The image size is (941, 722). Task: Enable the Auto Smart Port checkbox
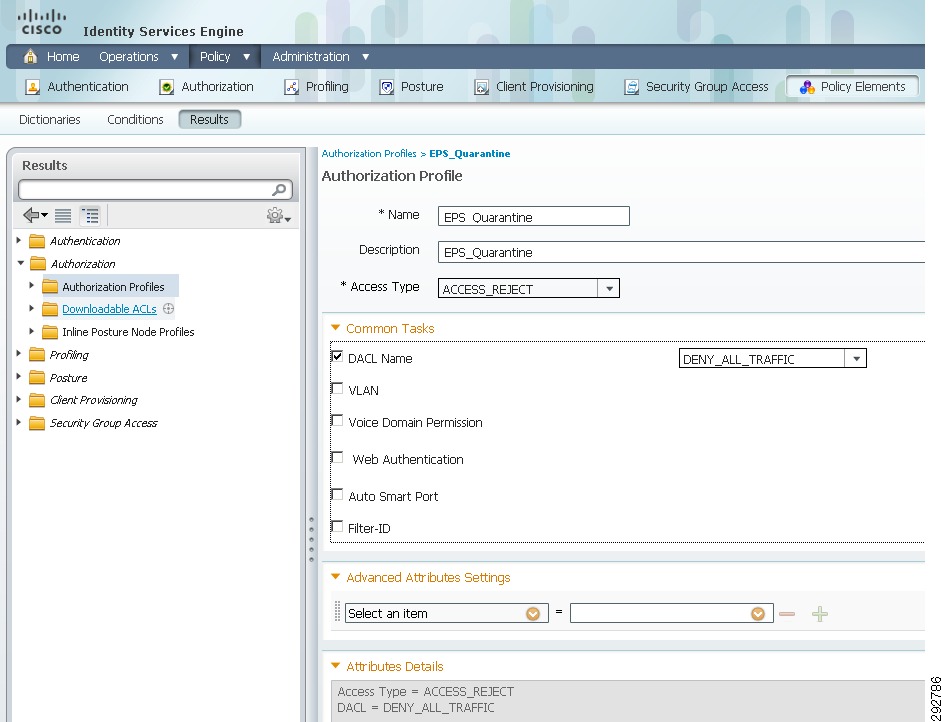coord(337,494)
